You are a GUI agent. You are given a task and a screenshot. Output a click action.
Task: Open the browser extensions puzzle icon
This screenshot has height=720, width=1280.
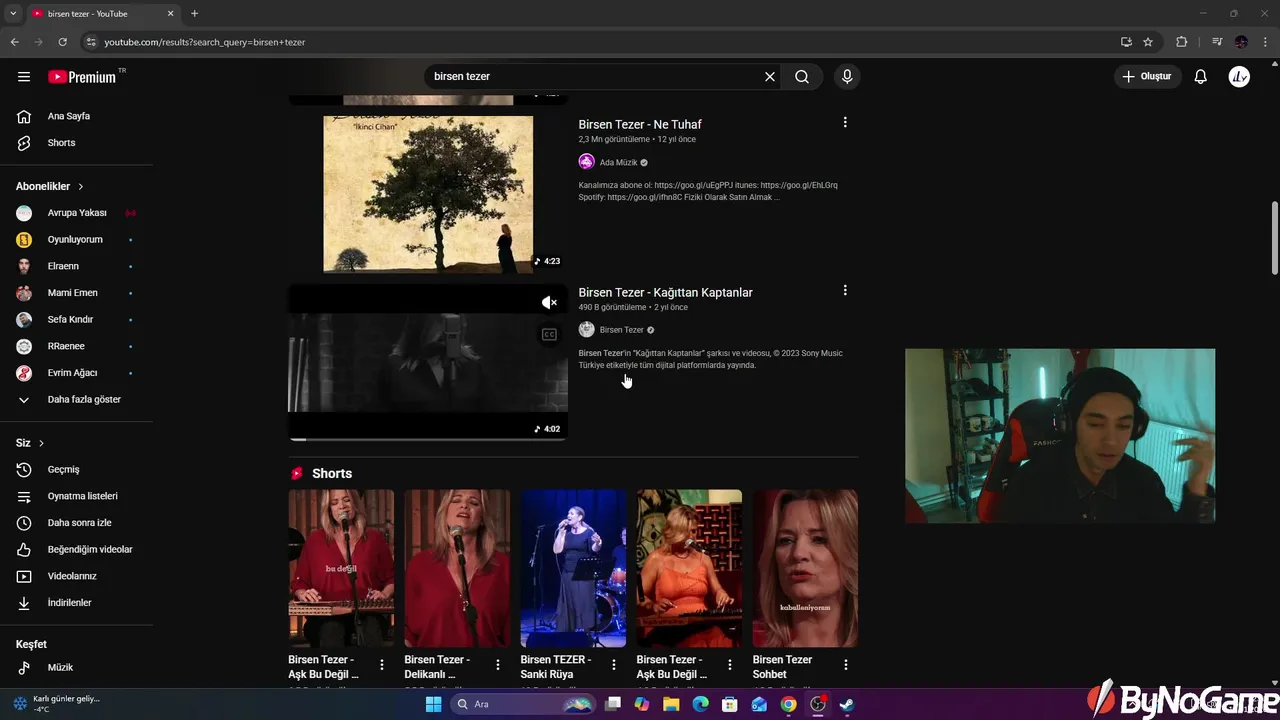click(1181, 42)
